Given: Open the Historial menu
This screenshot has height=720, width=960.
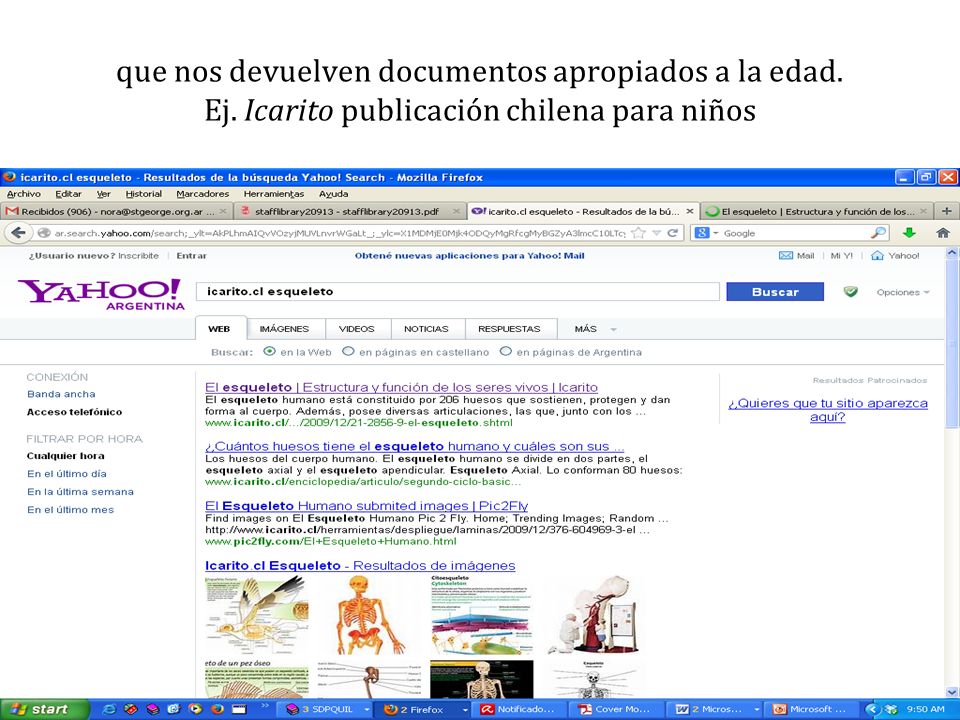Looking at the screenshot, I should pos(144,193).
